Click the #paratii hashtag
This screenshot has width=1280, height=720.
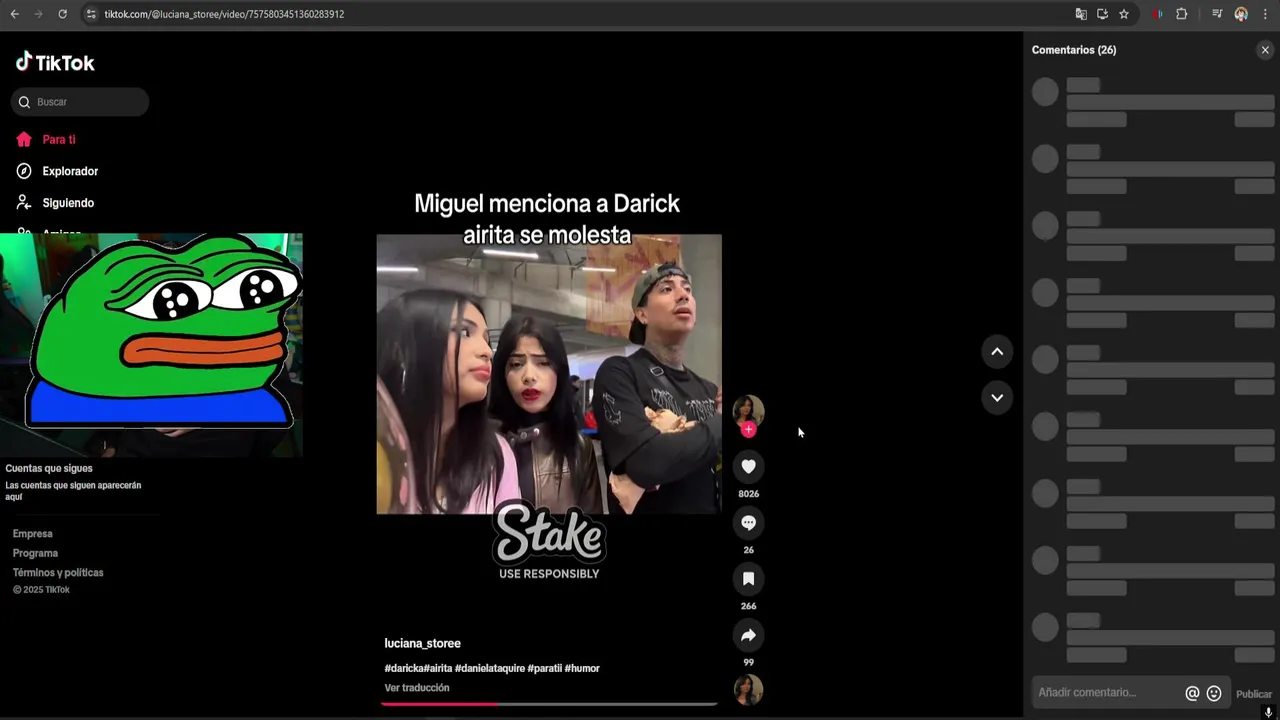pyautogui.click(x=544, y=668)
